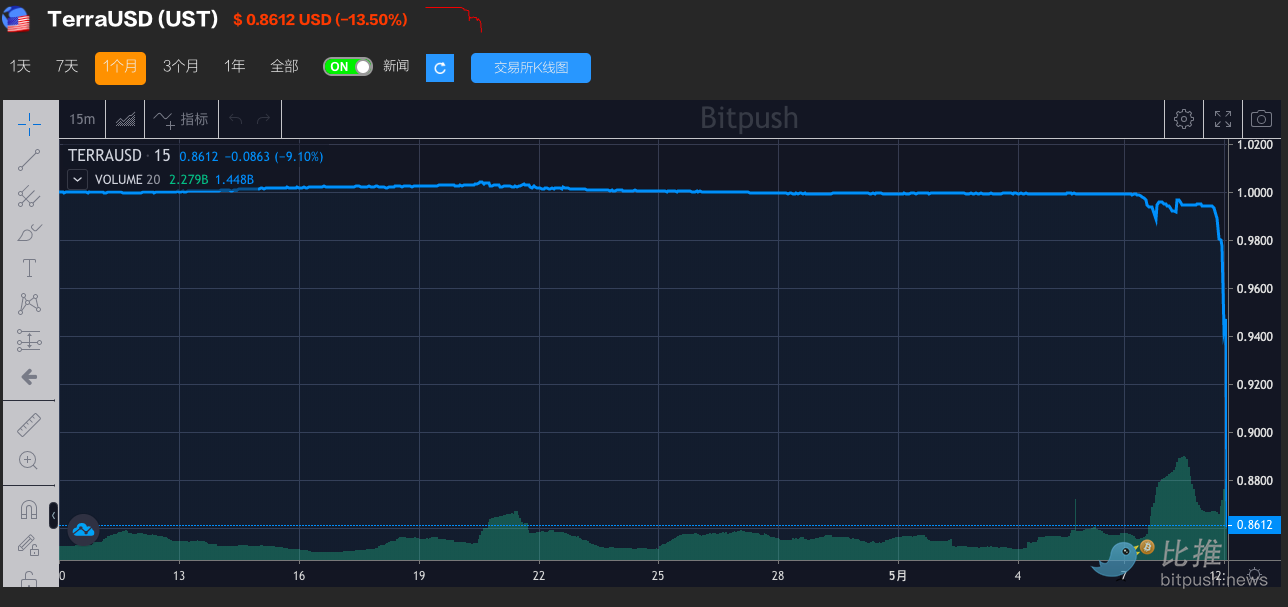Toggle the magnet mode icon
The image size is (1288, 607).
coord(29,510)
